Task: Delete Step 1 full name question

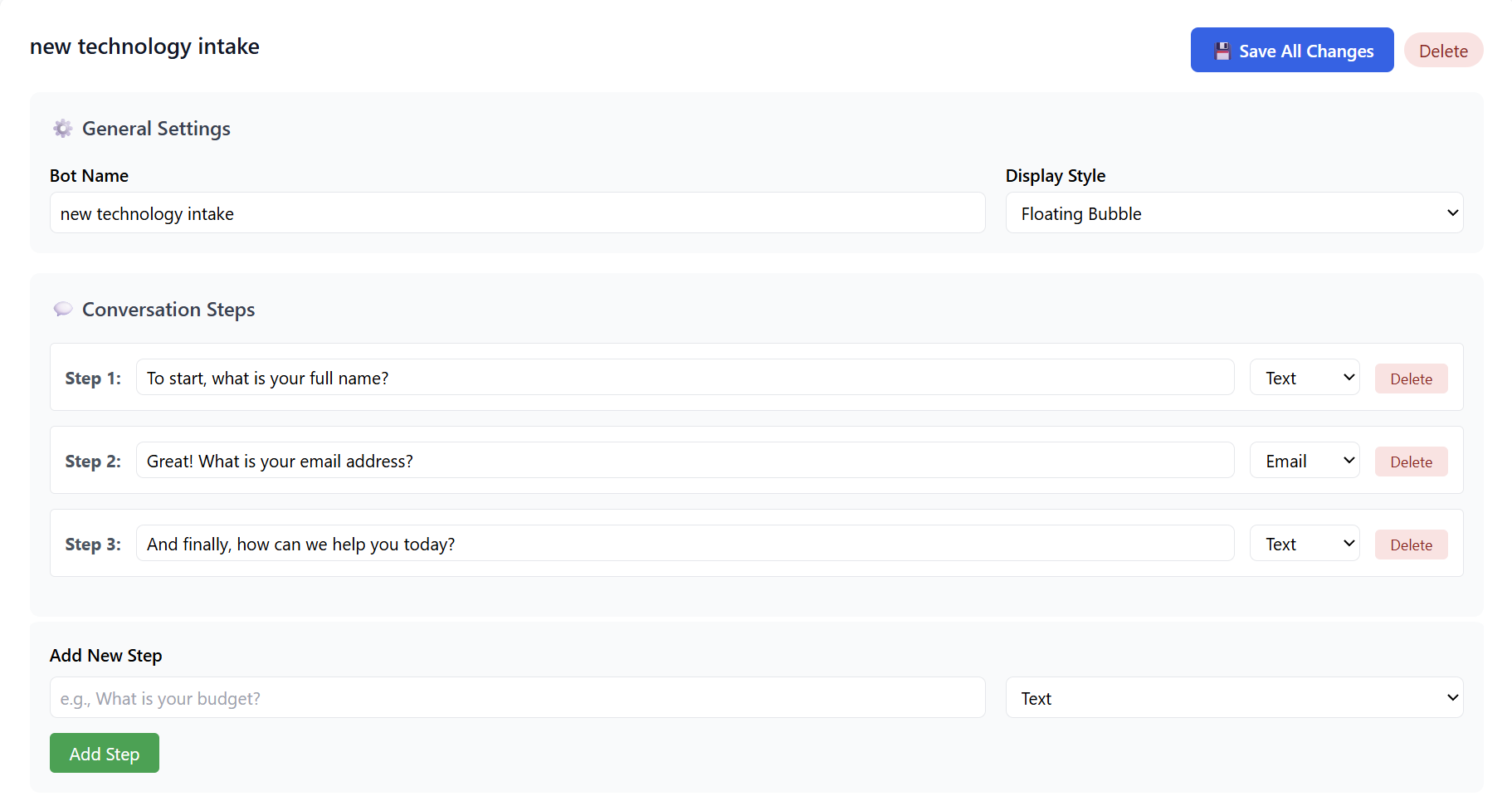Action: point(1410,379)
